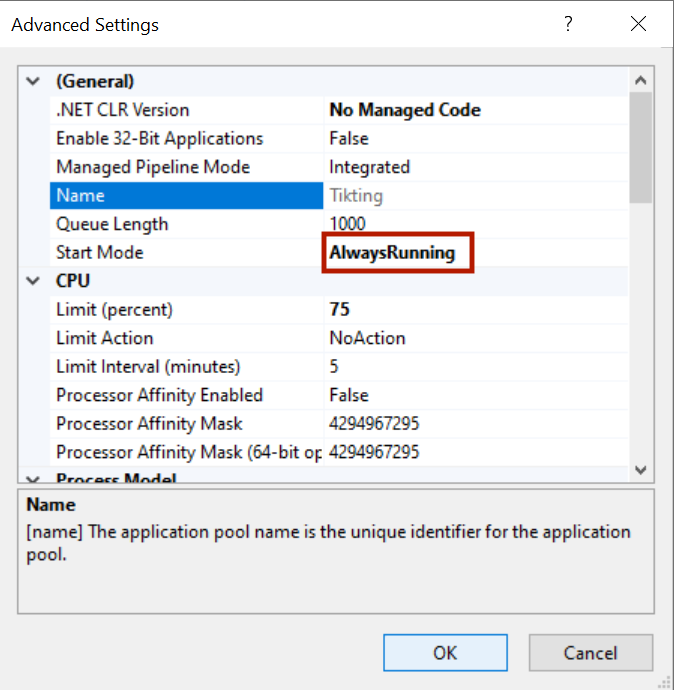
Task: Expand the Process Model section chevron
Action: click(34, 479)
